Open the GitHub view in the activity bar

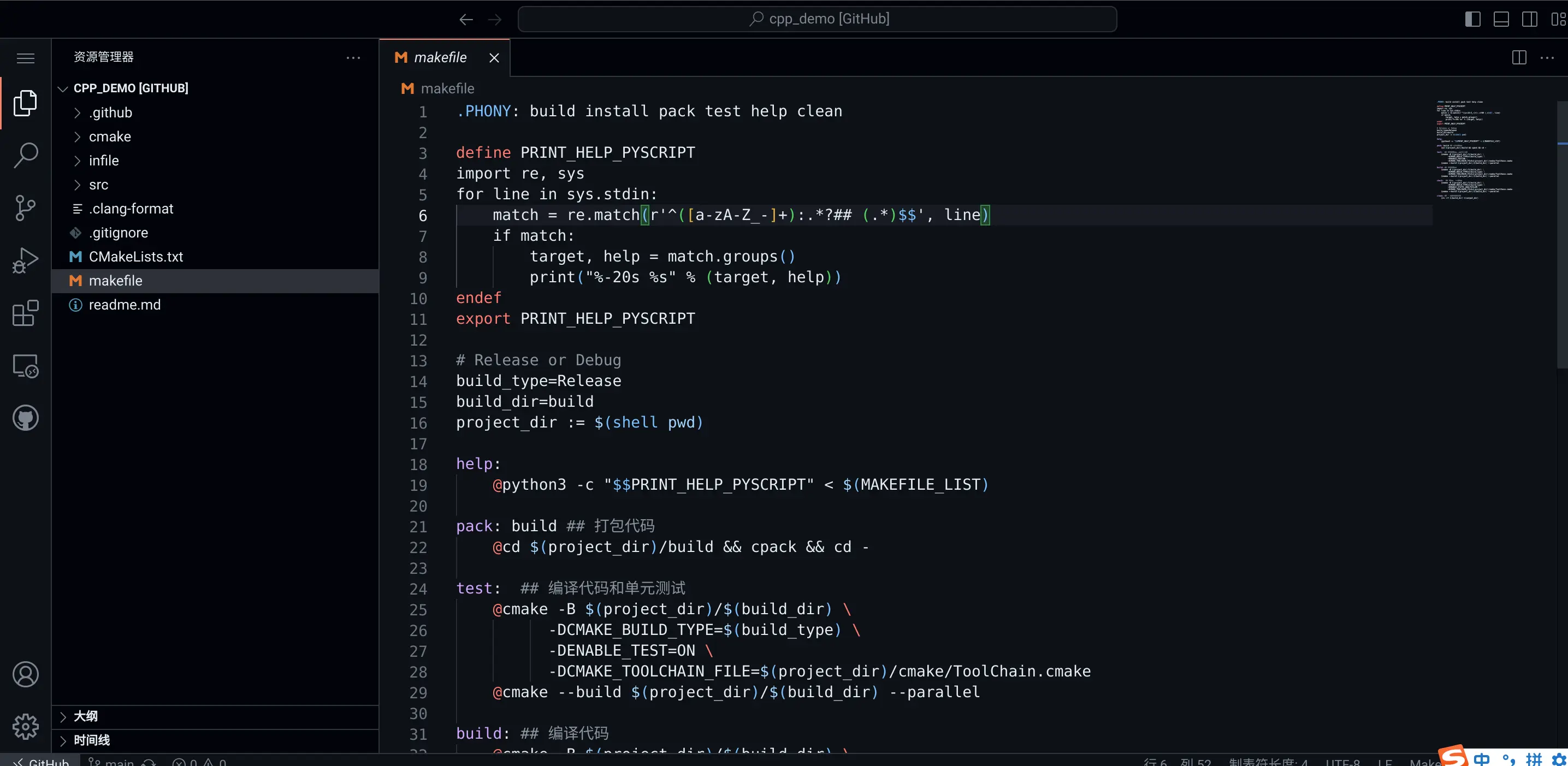click(26, 417)
